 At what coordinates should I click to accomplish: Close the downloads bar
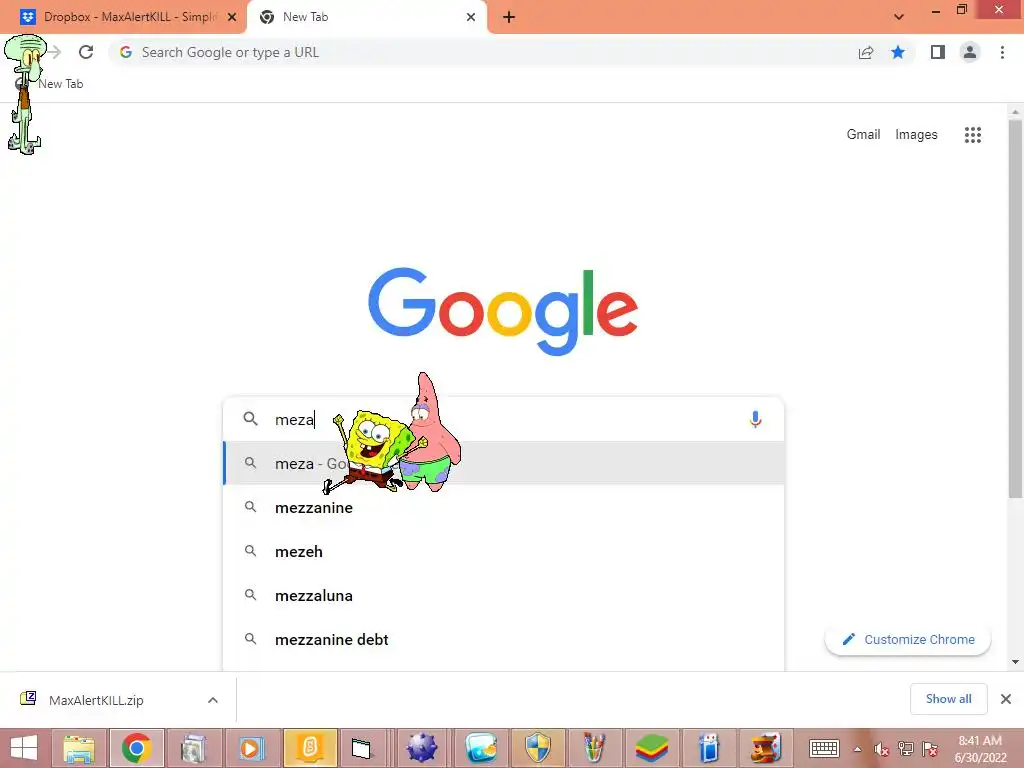(1006, 699)
